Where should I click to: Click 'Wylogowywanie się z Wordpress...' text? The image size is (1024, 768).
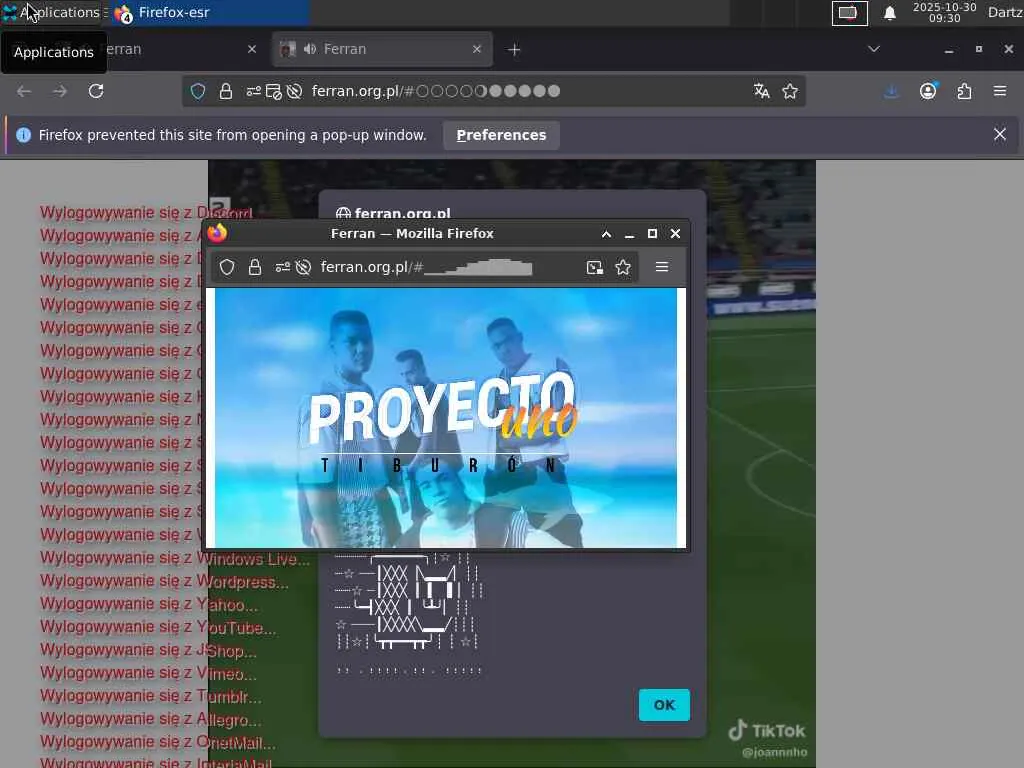tap(164, 581)
